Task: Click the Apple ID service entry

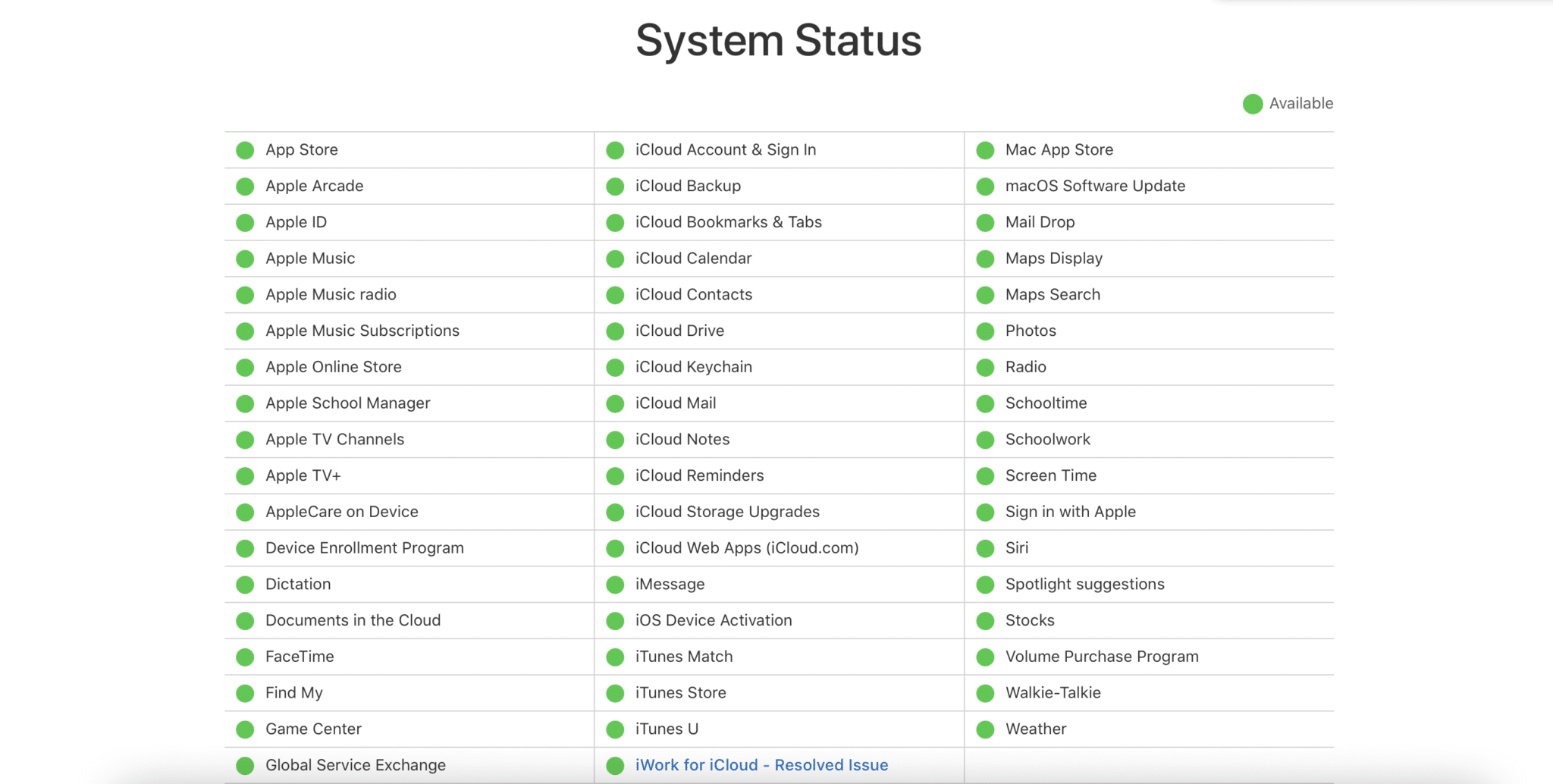Action: coord(296,221)
